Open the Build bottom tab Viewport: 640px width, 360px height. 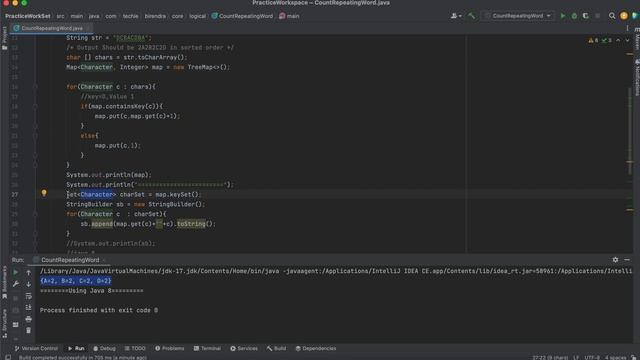(276, 348)
